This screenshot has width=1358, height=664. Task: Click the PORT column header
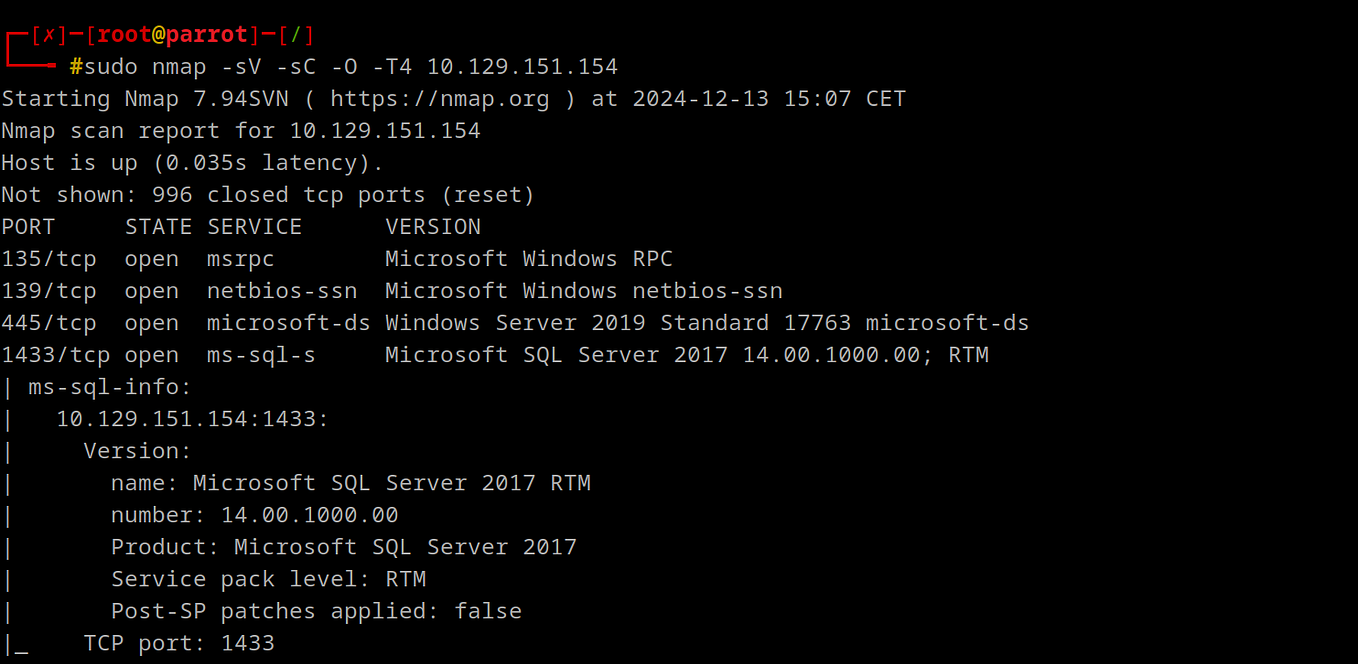[28, 227]
